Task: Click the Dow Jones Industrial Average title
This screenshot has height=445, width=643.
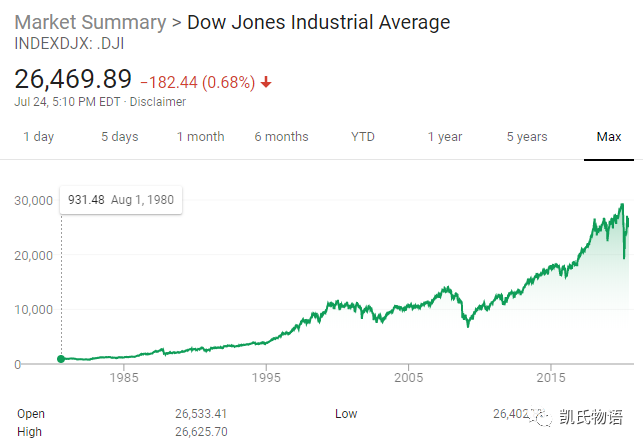Action: point(319,22)
